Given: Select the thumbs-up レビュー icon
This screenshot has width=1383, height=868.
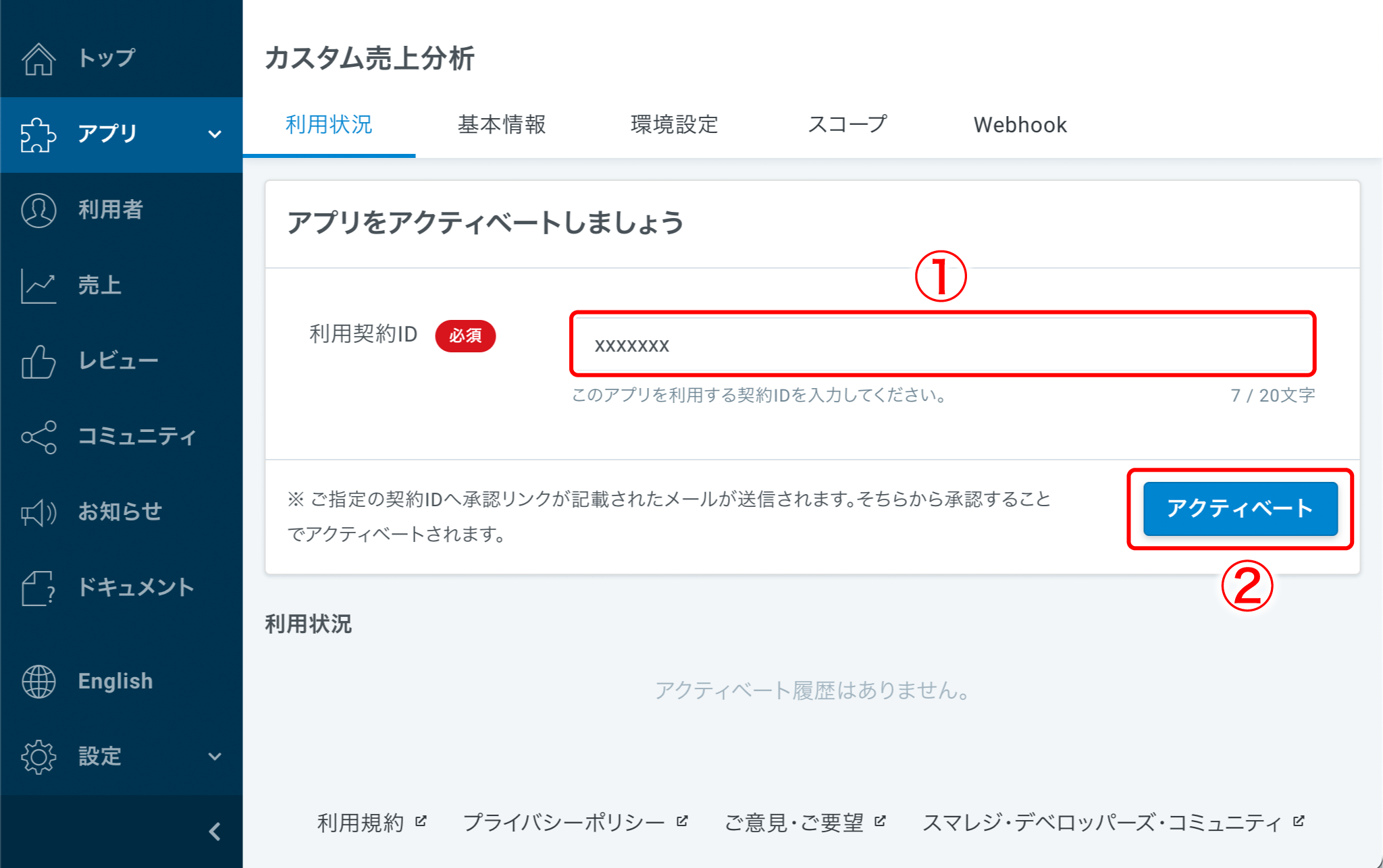Looking at the screenshot, I should 38,361.
